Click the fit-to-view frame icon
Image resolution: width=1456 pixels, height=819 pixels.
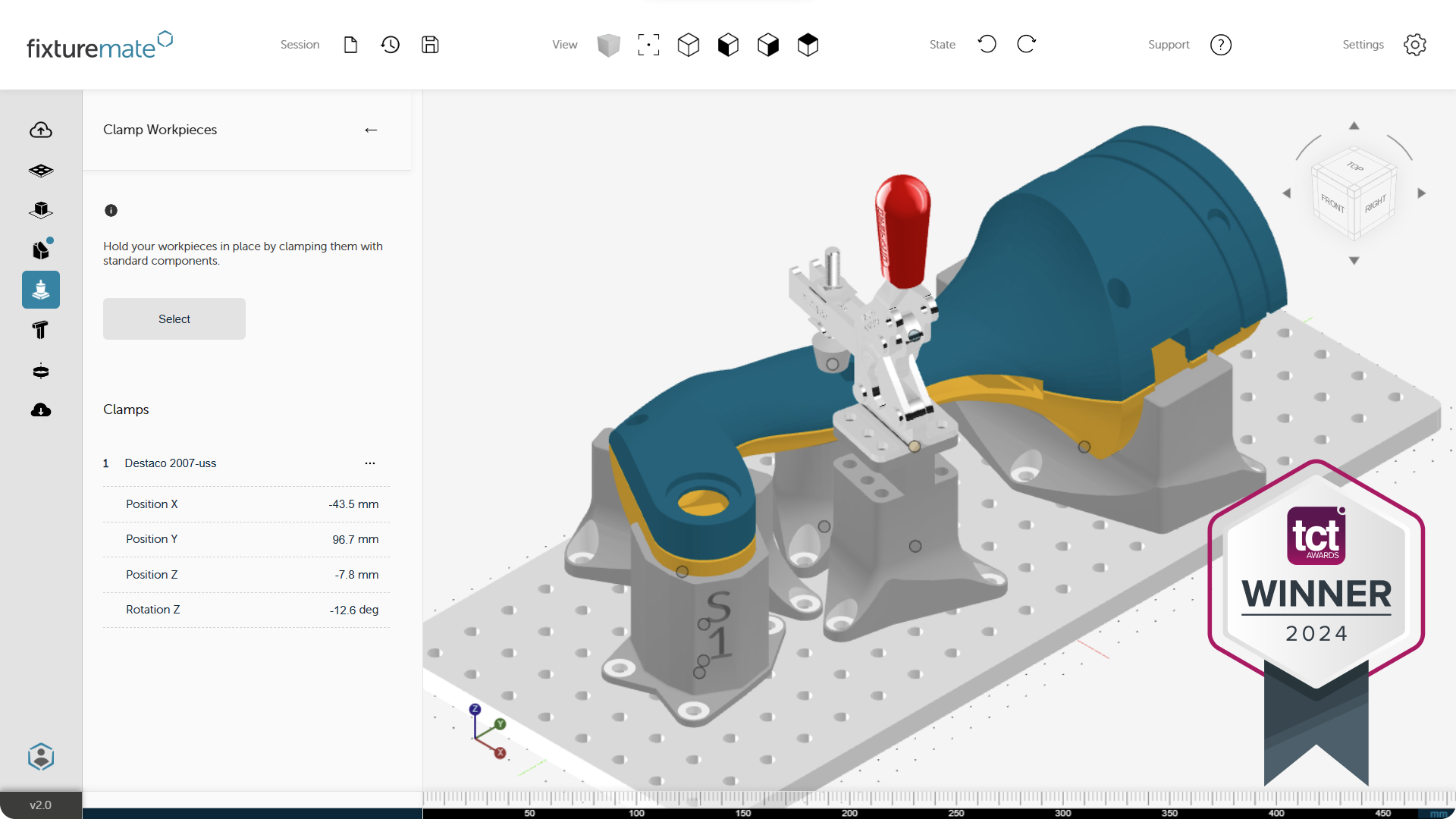pos(648,45)
